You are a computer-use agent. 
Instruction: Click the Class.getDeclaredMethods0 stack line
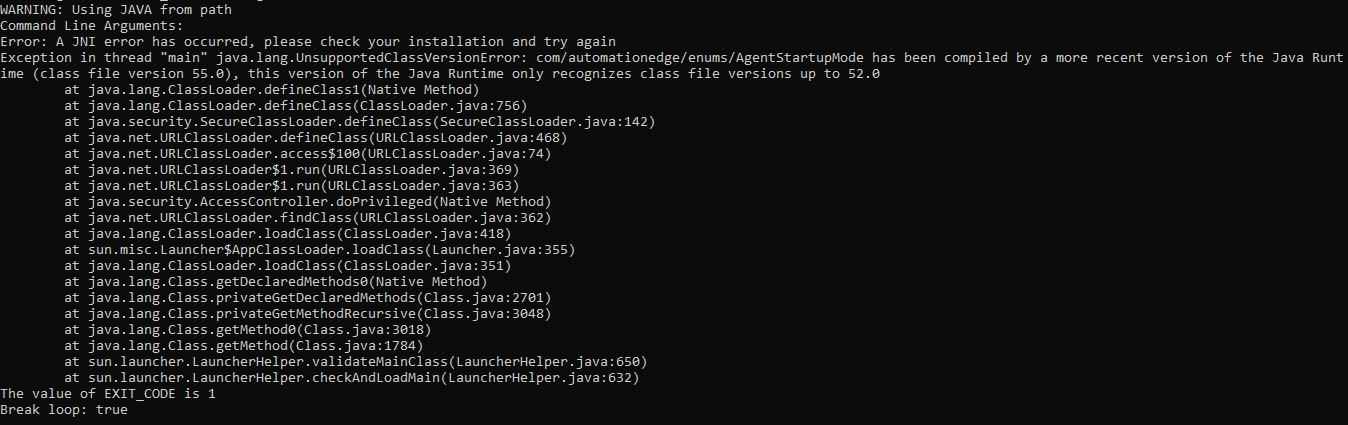pyautogui.click(x=276, y=281)
